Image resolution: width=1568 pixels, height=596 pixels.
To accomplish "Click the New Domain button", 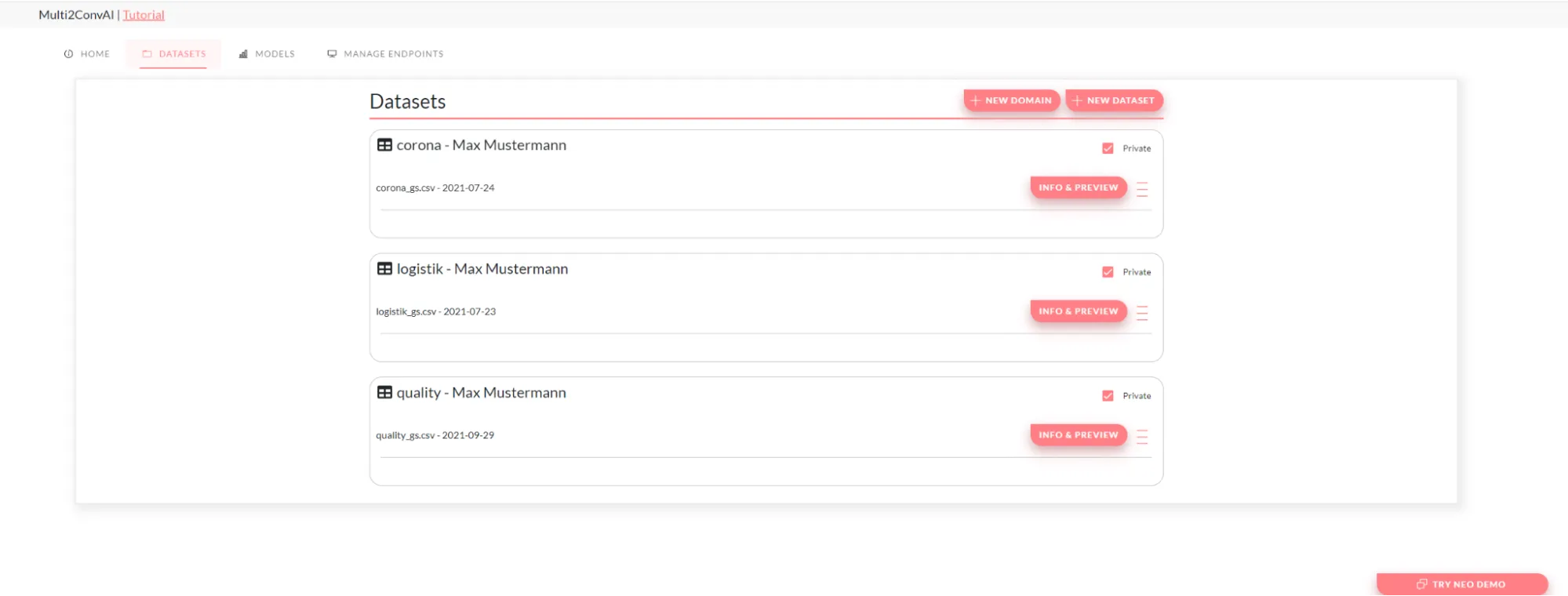I will [x=1012, y=100].
